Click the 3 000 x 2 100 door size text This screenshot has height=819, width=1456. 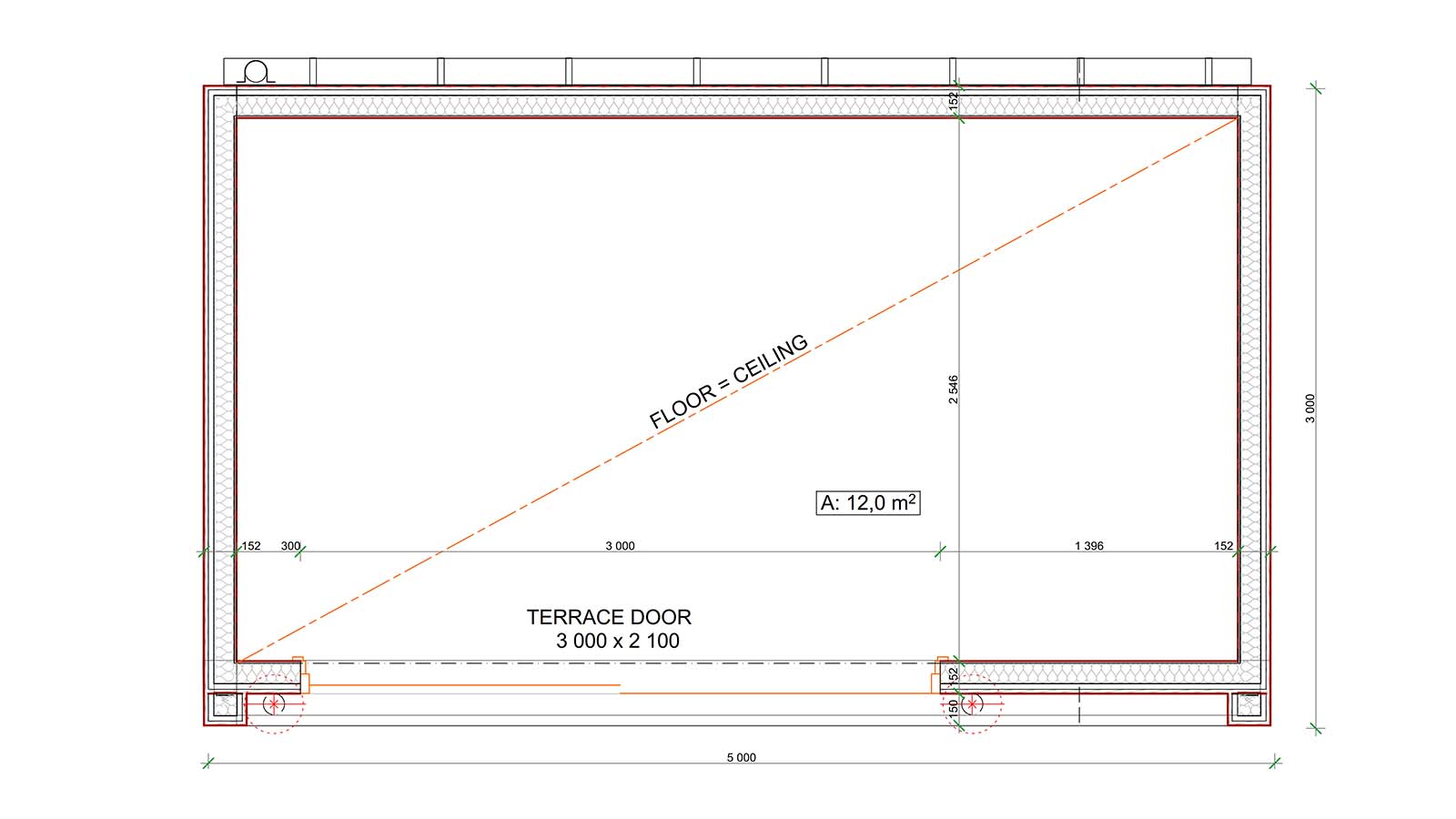pos(618,641)
